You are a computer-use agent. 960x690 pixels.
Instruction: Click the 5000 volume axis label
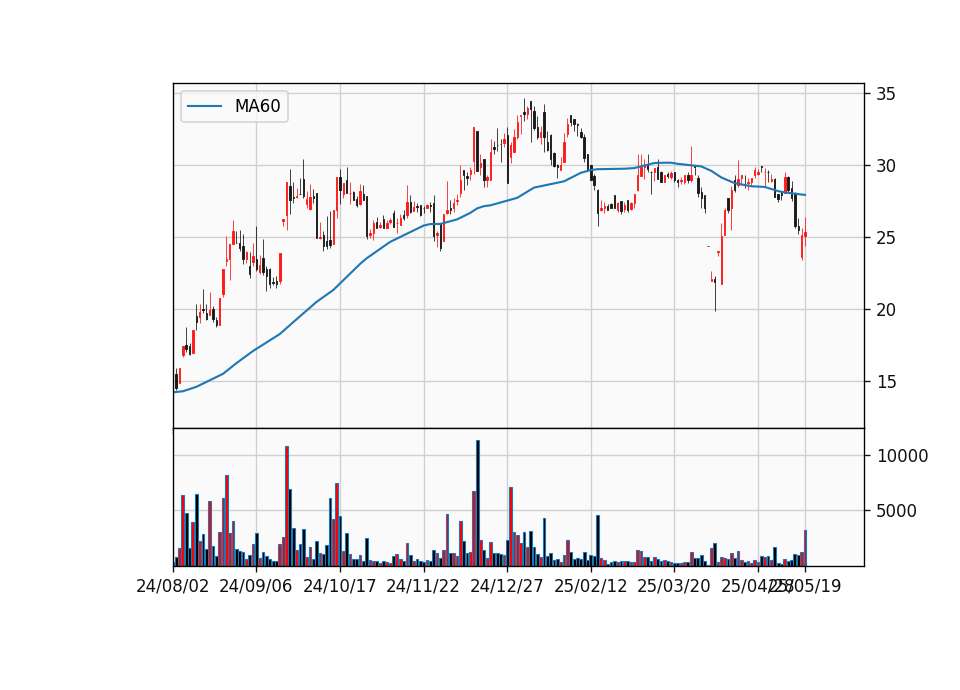pos(897,511)
